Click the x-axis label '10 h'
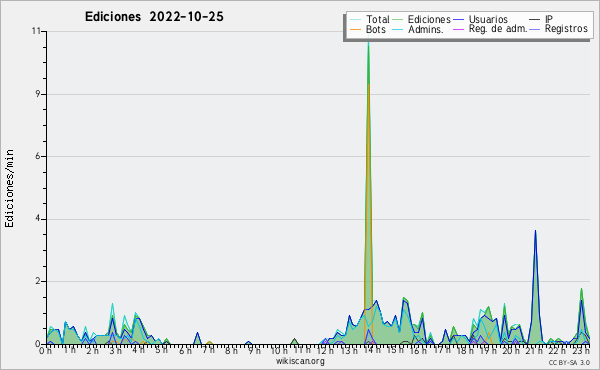The image size is (600, 370). coord(279,350)
